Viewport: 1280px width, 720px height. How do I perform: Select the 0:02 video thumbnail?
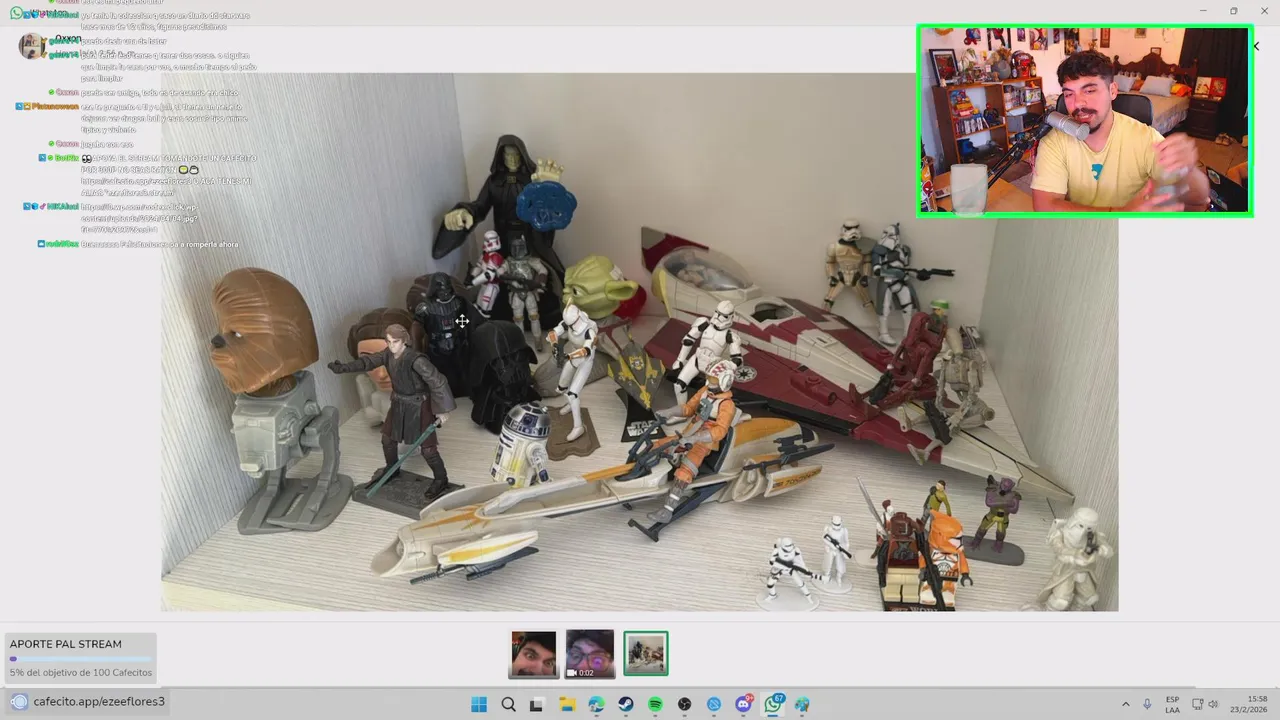click(x=590, y=654)
